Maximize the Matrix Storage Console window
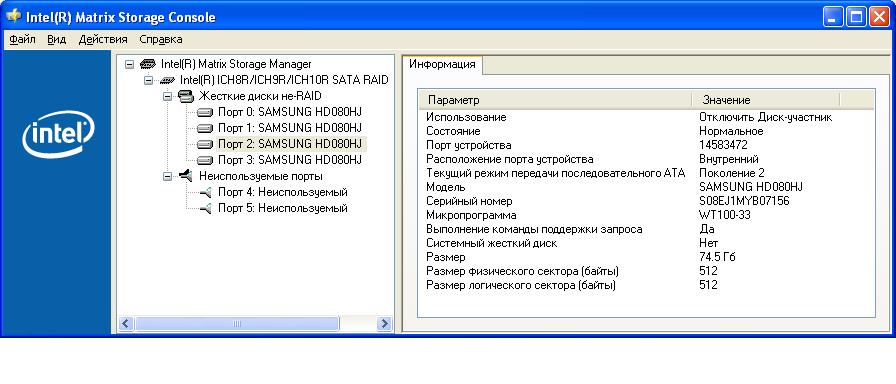896x384 pixels. pyautogui.click(x=857, y=17)
